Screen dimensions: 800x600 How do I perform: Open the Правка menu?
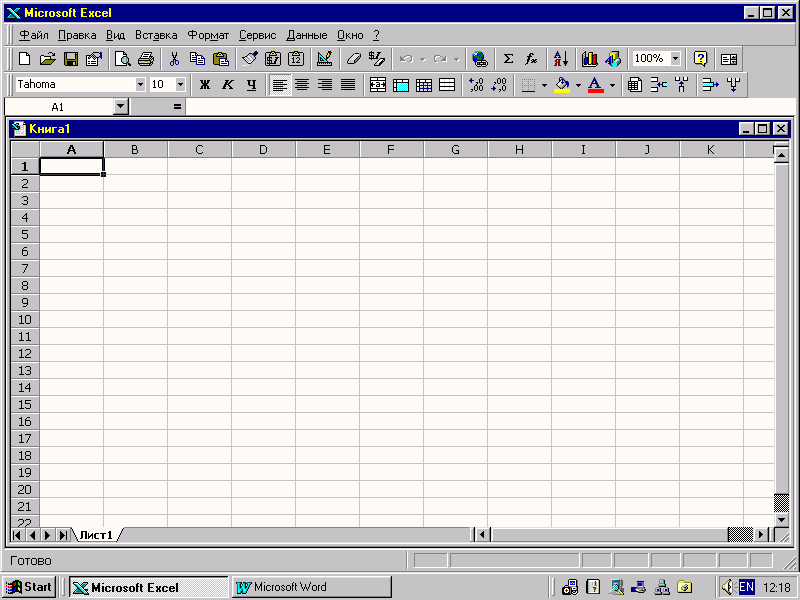point(77,35)
